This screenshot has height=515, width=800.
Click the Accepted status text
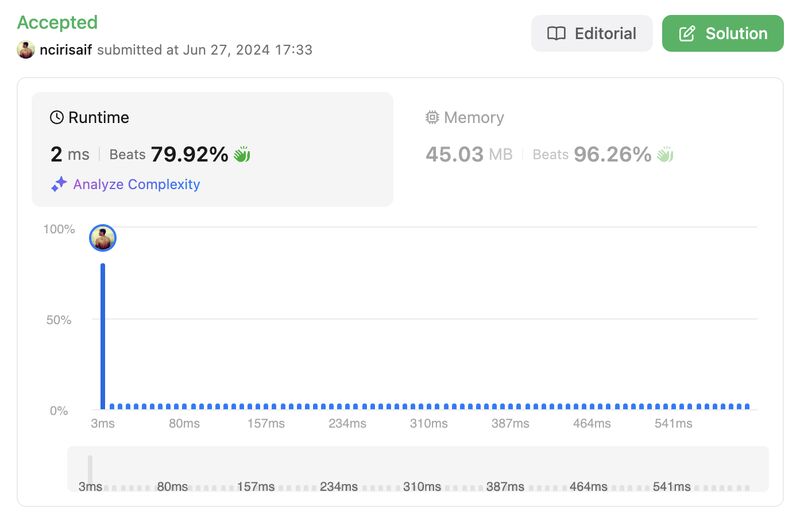point(57,22)
